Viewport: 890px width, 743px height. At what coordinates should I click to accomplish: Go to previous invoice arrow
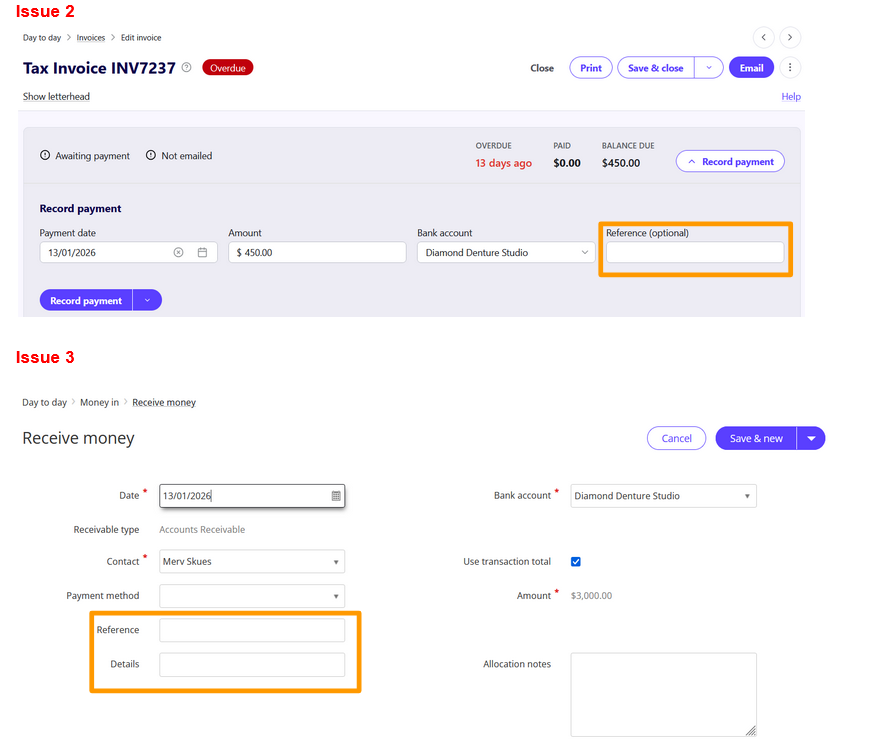[x=763, y=37]
